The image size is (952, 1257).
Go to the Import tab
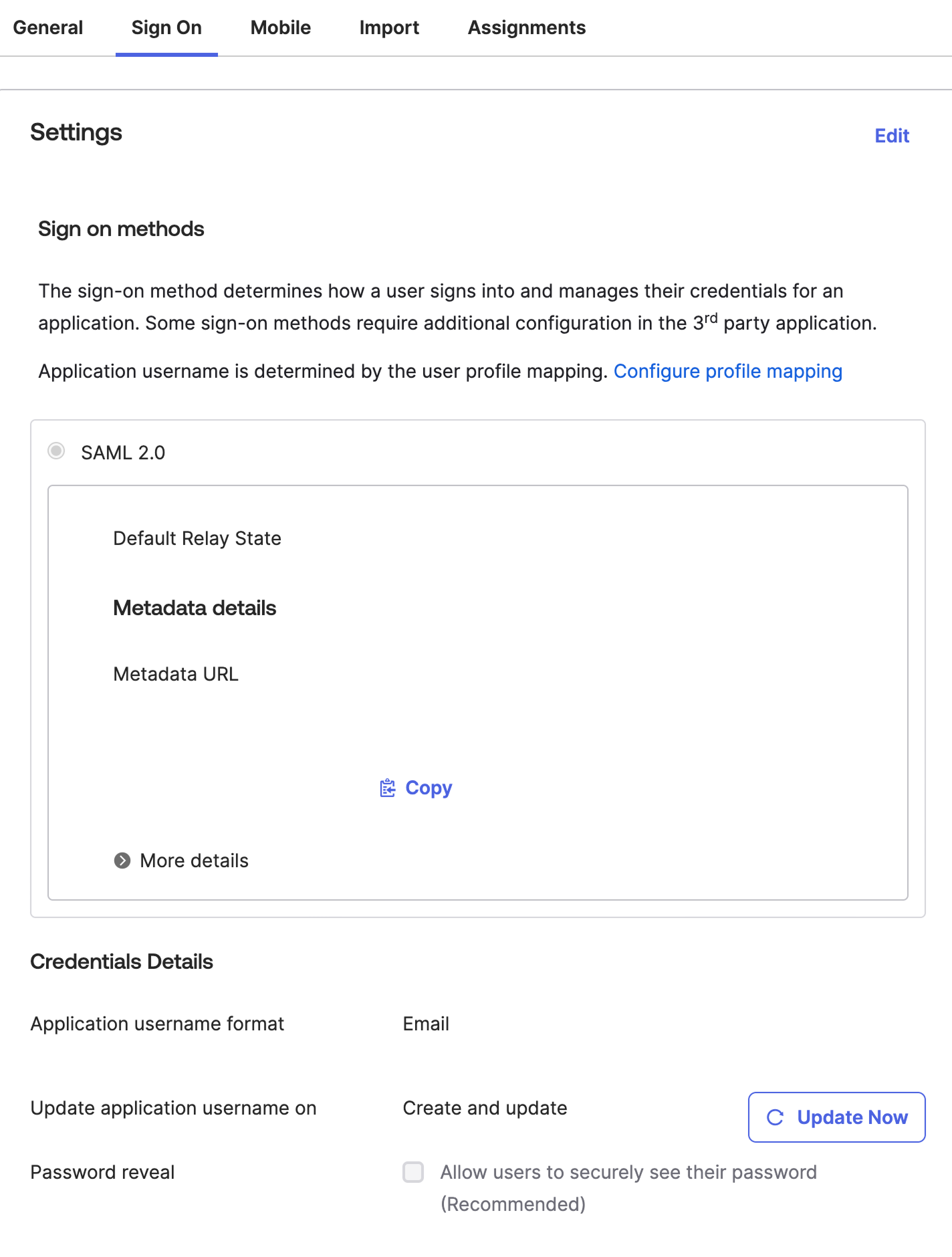click(389, 27)
